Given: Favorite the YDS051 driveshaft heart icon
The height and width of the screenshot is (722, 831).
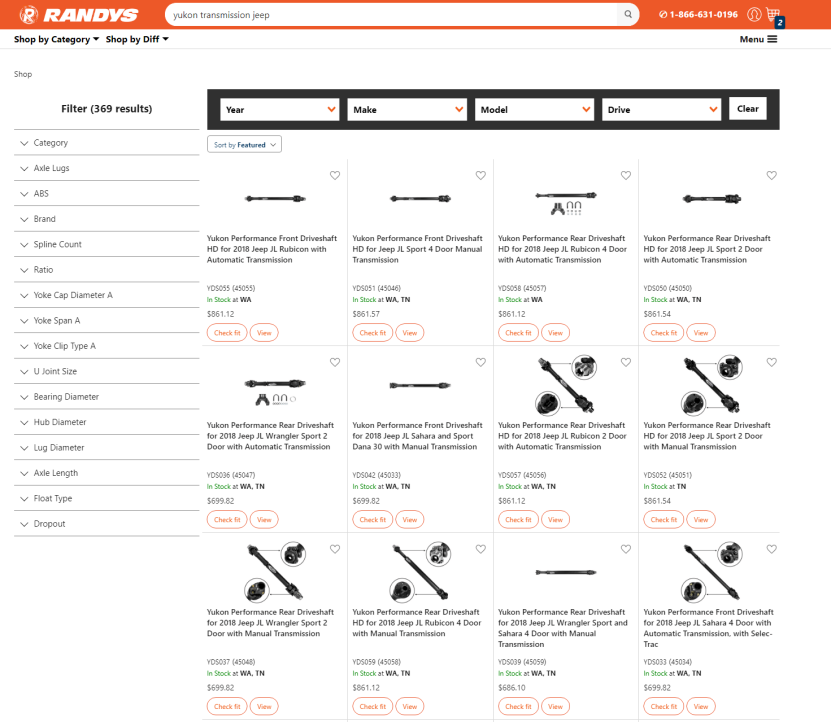Looking at the screenshot, I should (481, 175).
